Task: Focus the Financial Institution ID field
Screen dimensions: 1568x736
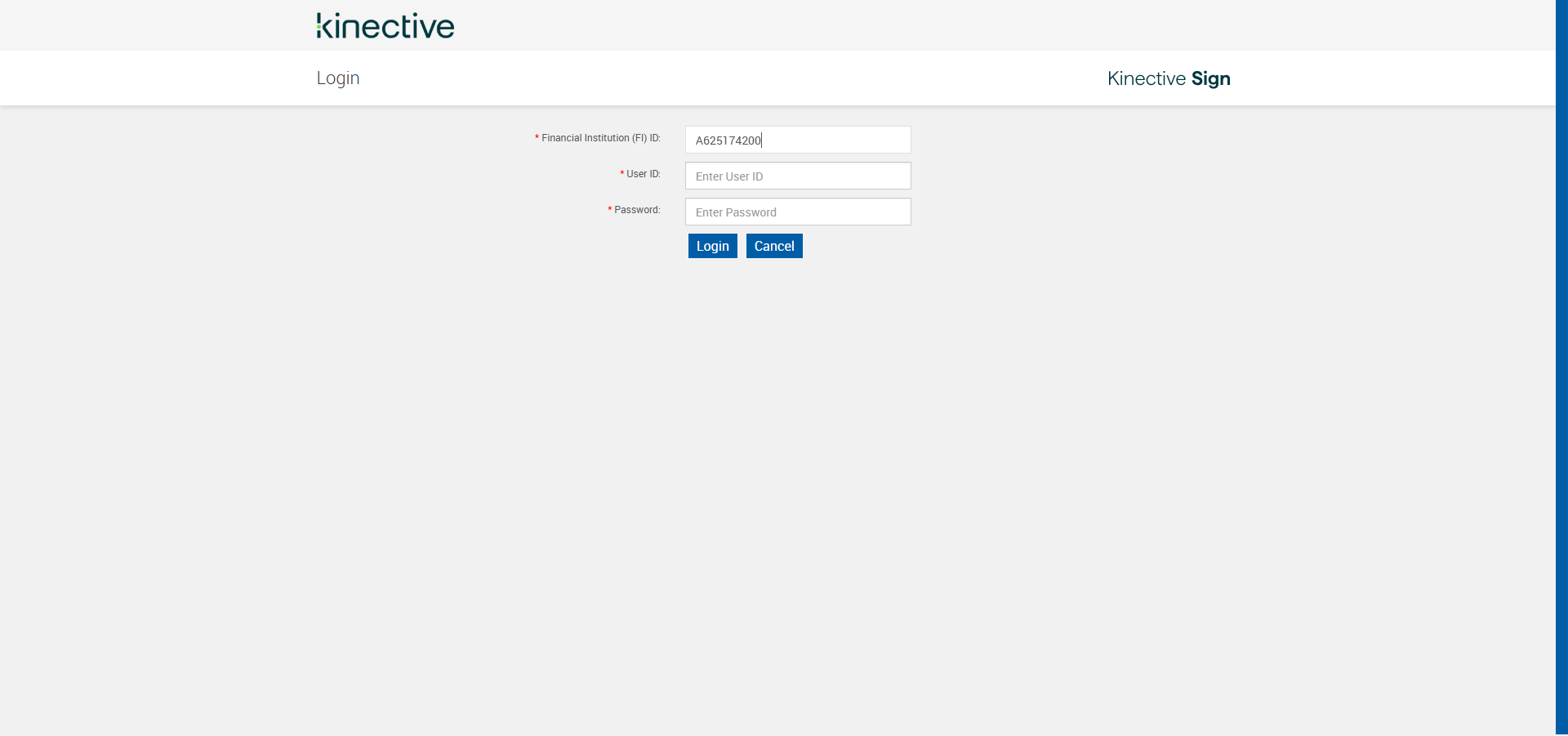Action: (798, 140)
